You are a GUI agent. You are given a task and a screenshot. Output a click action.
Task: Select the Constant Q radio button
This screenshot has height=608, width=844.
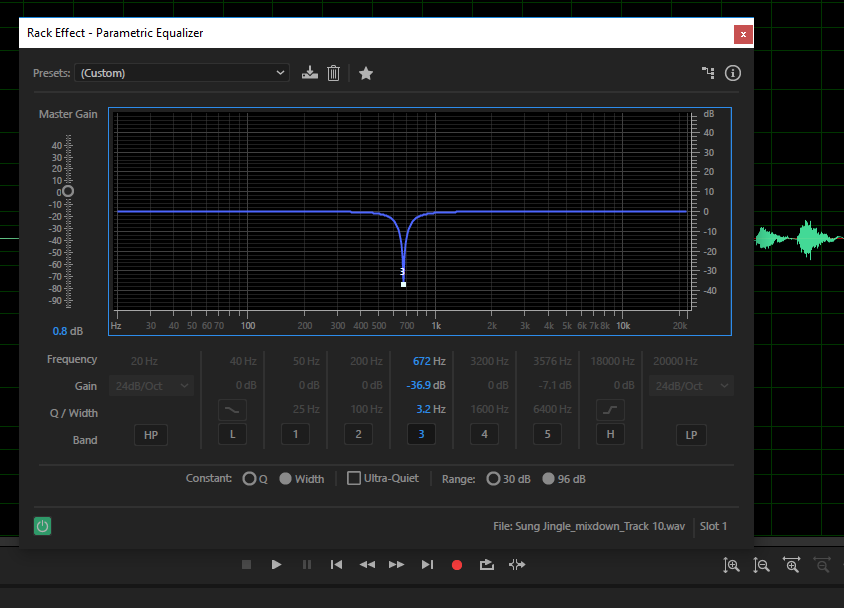(249, 478)
